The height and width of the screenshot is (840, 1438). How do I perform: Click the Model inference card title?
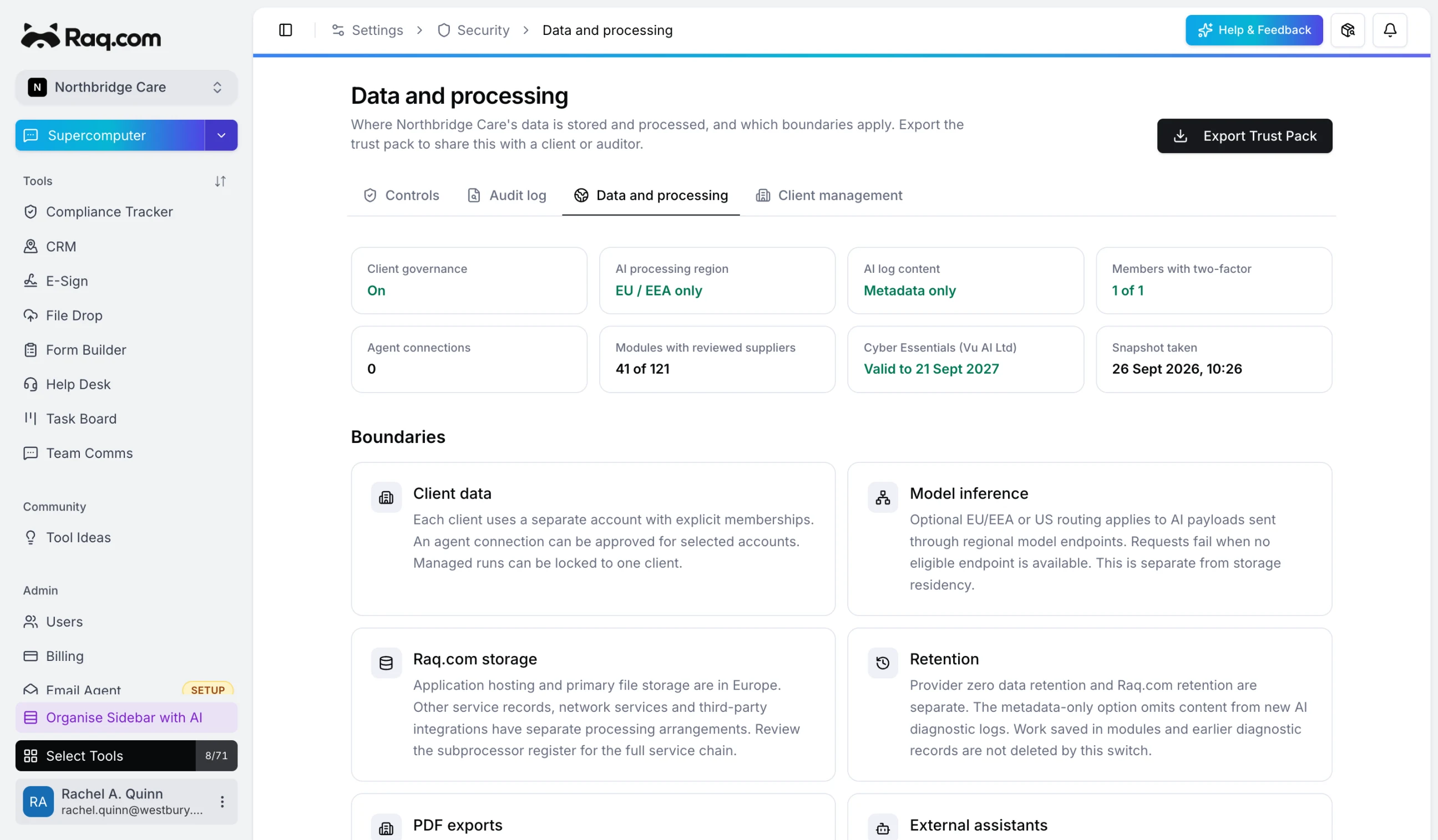[x=968, y=493]
